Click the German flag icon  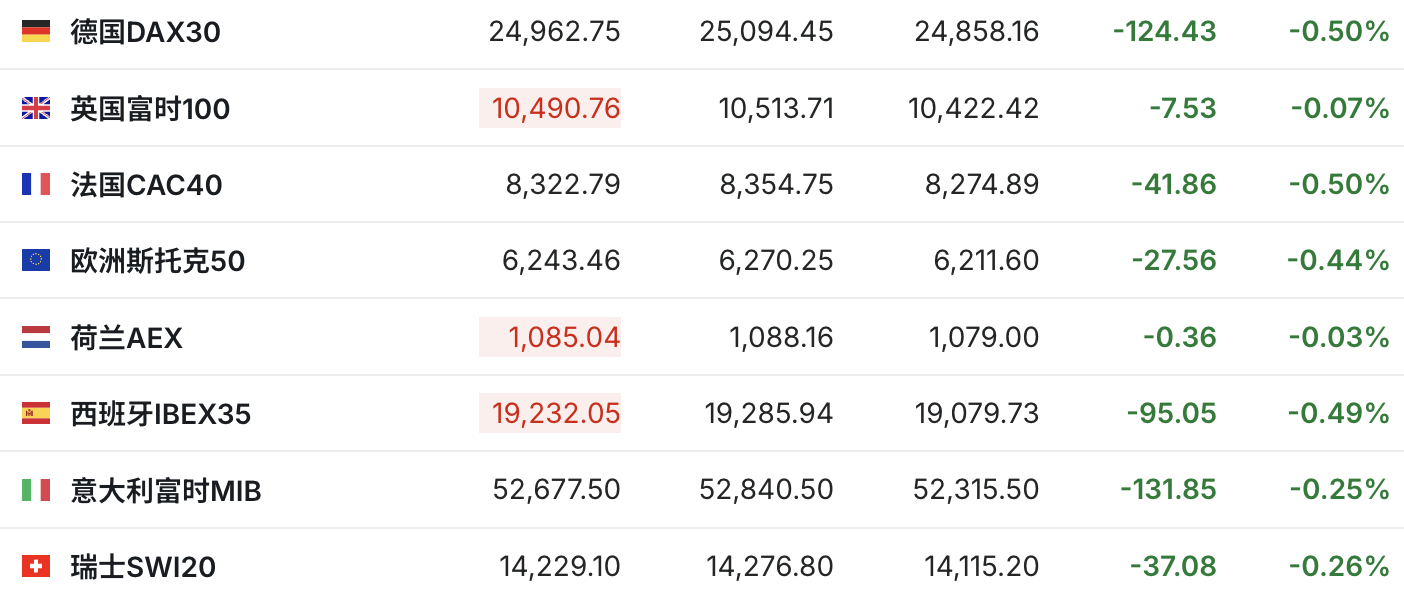tap(36, 32)
